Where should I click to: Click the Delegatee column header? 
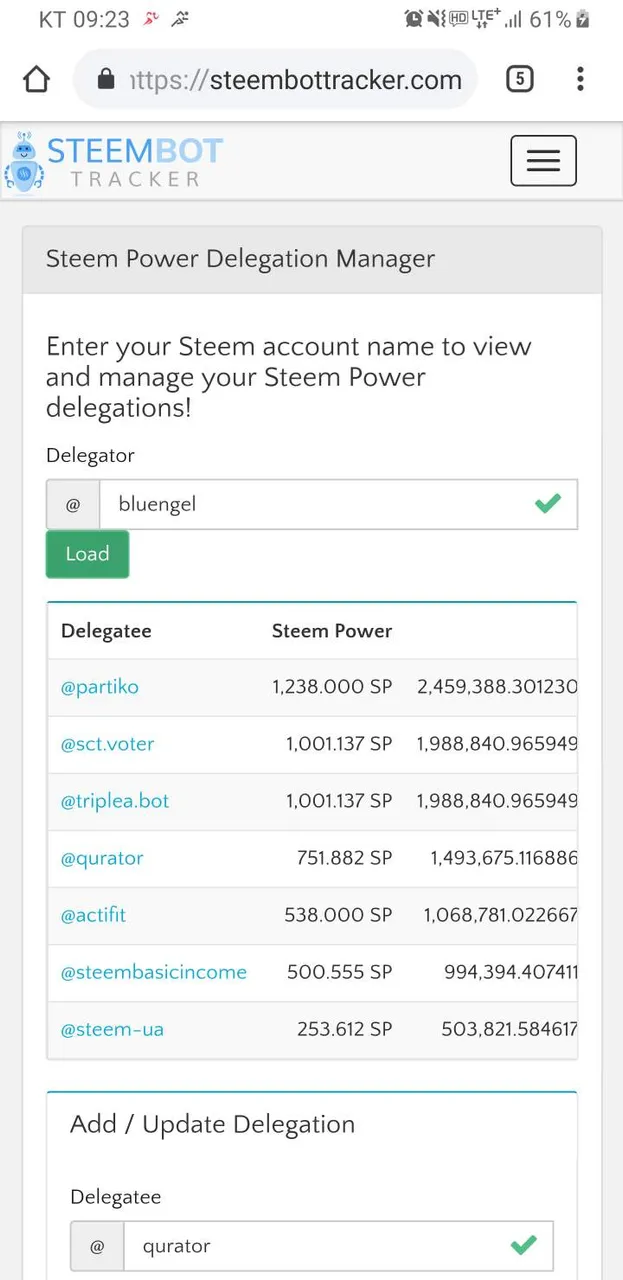(x=106, y=631)
